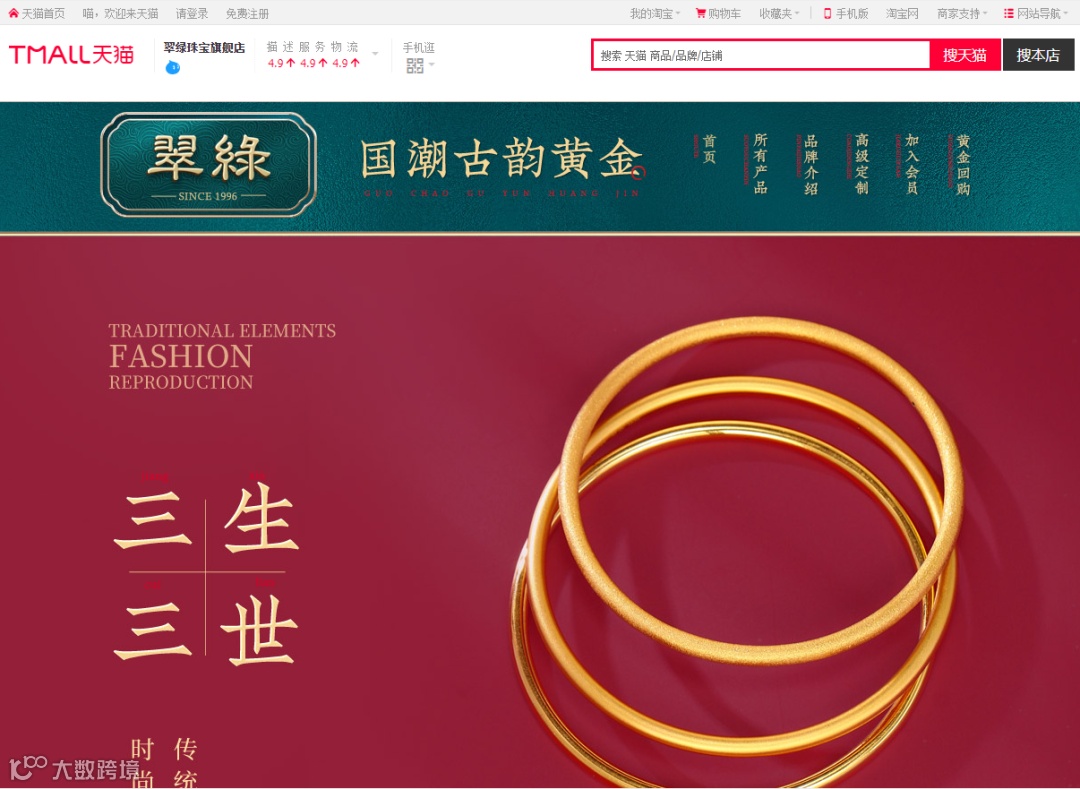This screenshot has width=1080, height=789.
Task: Expand the store rating details arrow
Action: (x=375, y=54)
